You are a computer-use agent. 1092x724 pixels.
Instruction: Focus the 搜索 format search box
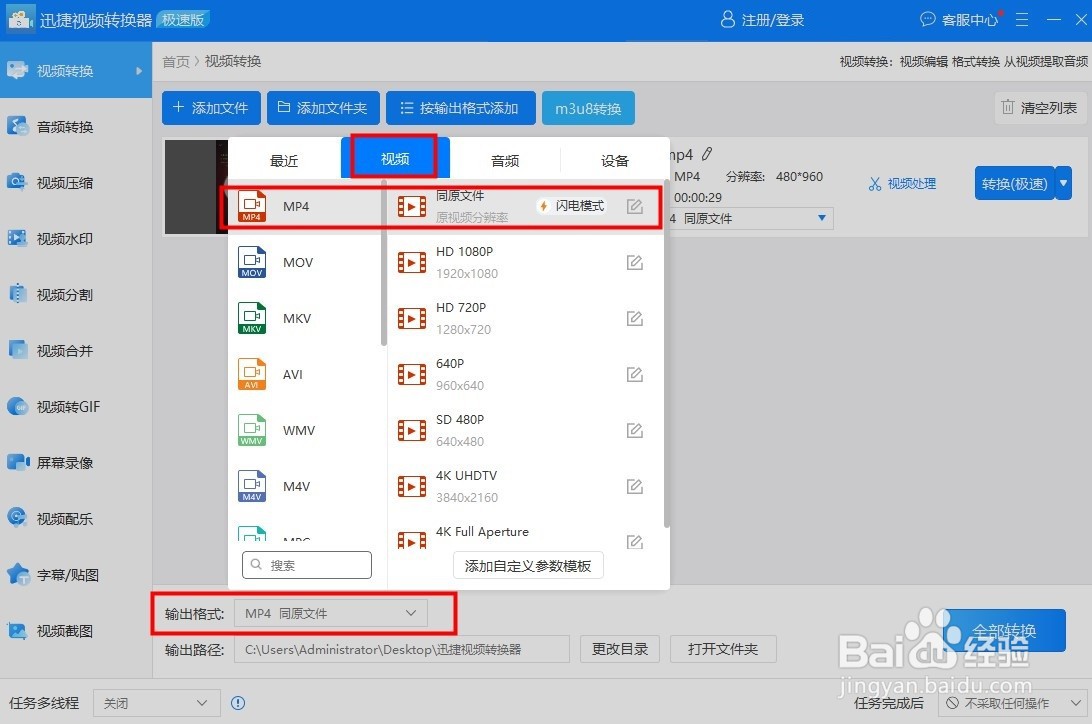(306, 565)
